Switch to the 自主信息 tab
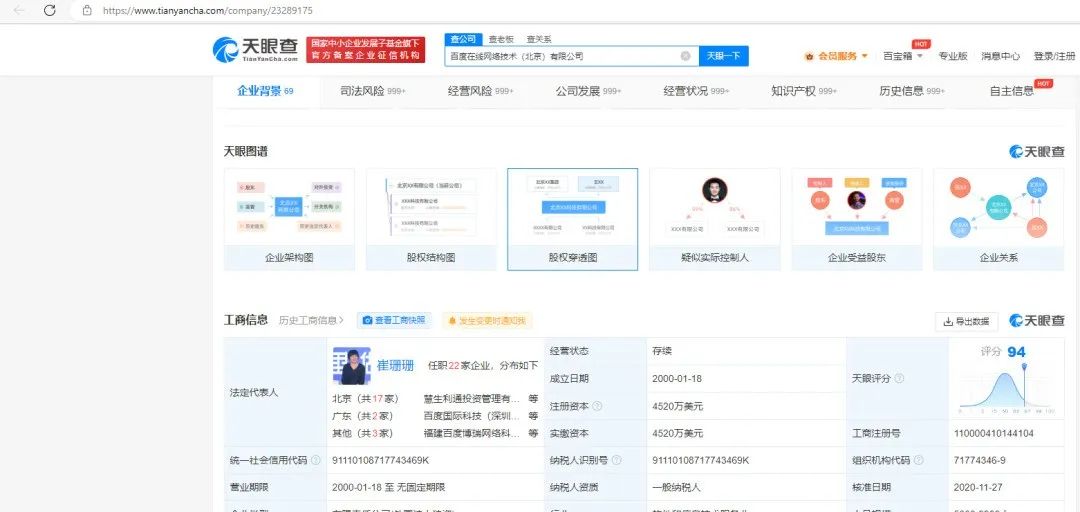This screenshot has width=1080, height=512. click(x=1012, y=91)
